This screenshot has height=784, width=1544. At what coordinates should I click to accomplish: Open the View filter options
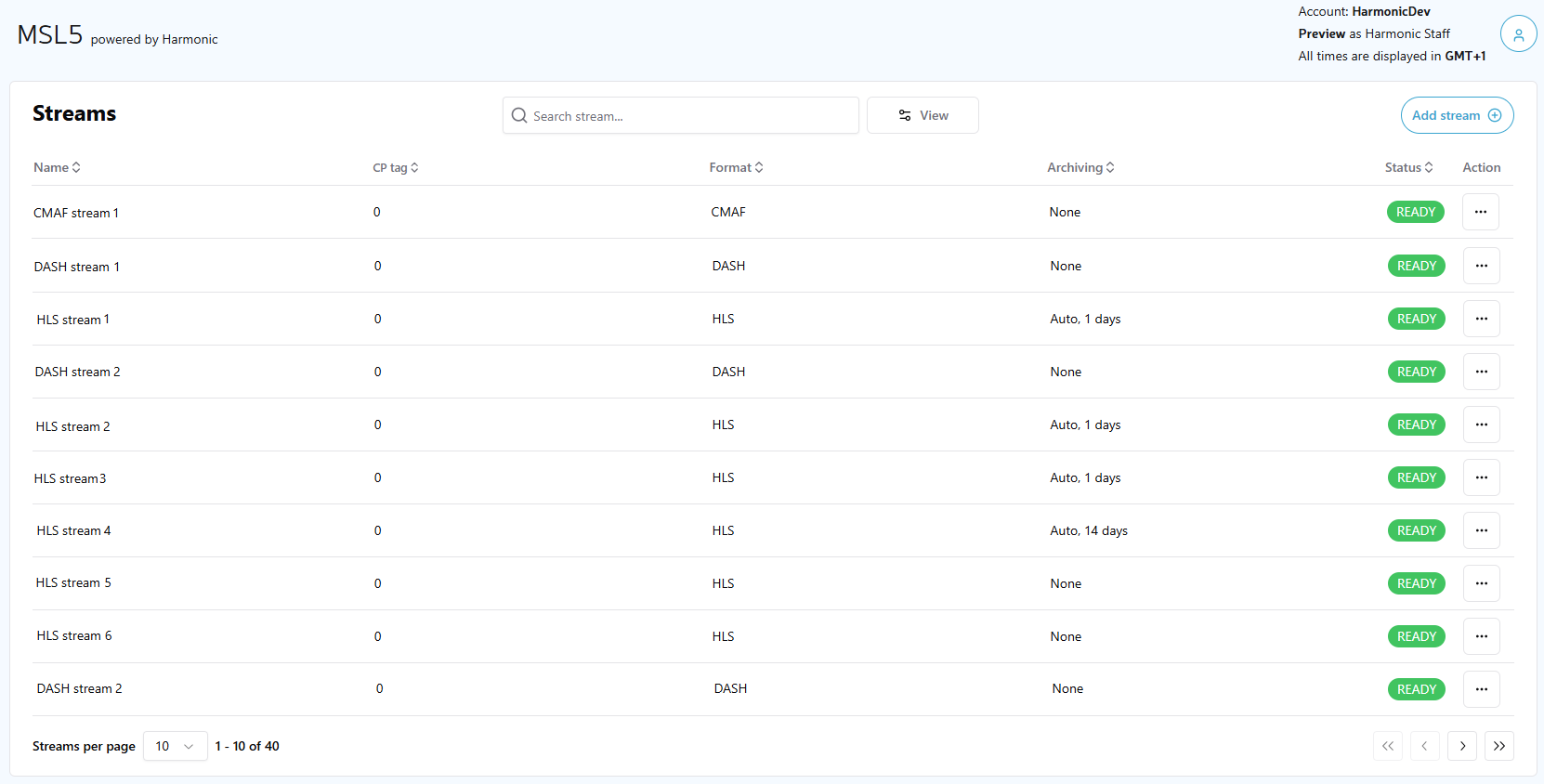(x=922, y=115)
